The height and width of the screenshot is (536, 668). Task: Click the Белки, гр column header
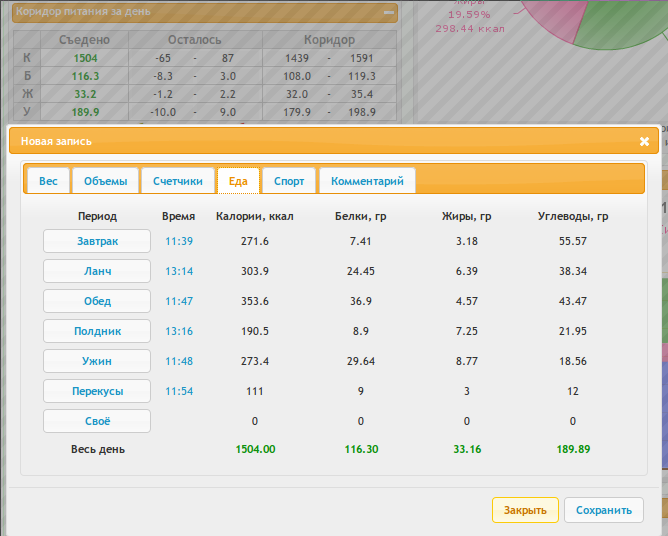click(x=361, y=216)
